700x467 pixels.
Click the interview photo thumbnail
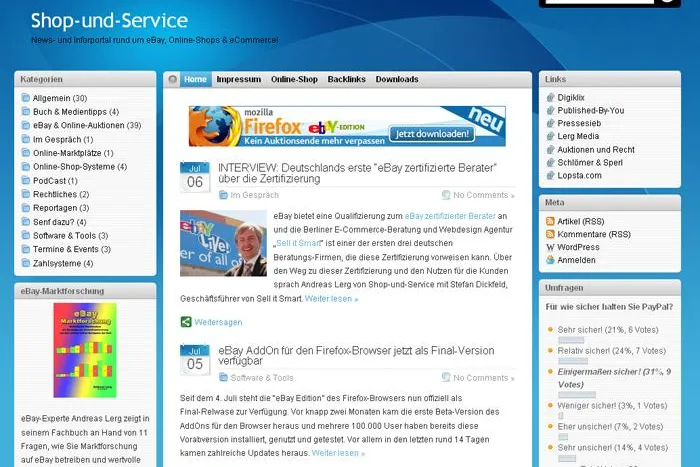click(223, 243)
